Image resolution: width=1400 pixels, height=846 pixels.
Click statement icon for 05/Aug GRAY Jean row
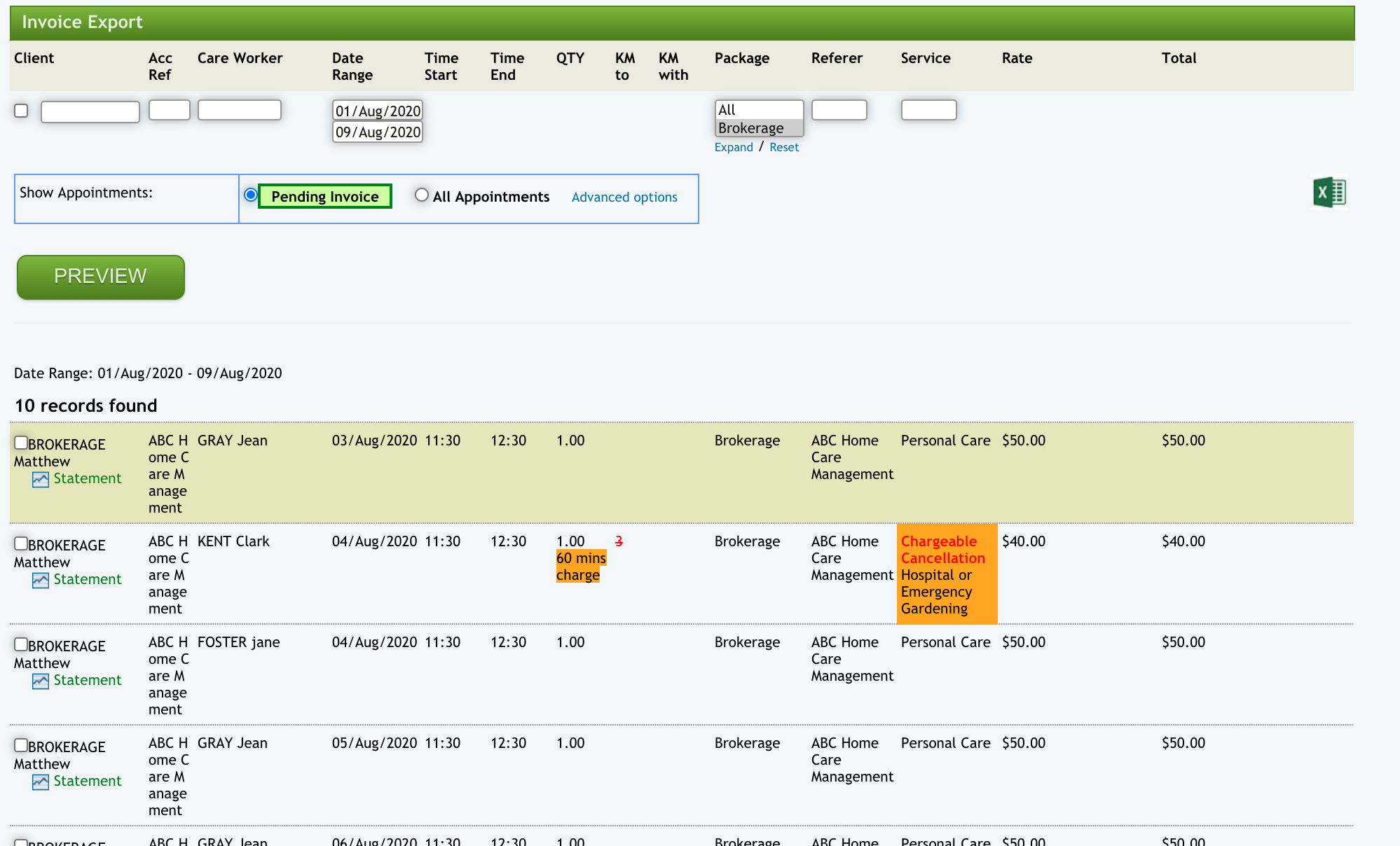[41, 782]
